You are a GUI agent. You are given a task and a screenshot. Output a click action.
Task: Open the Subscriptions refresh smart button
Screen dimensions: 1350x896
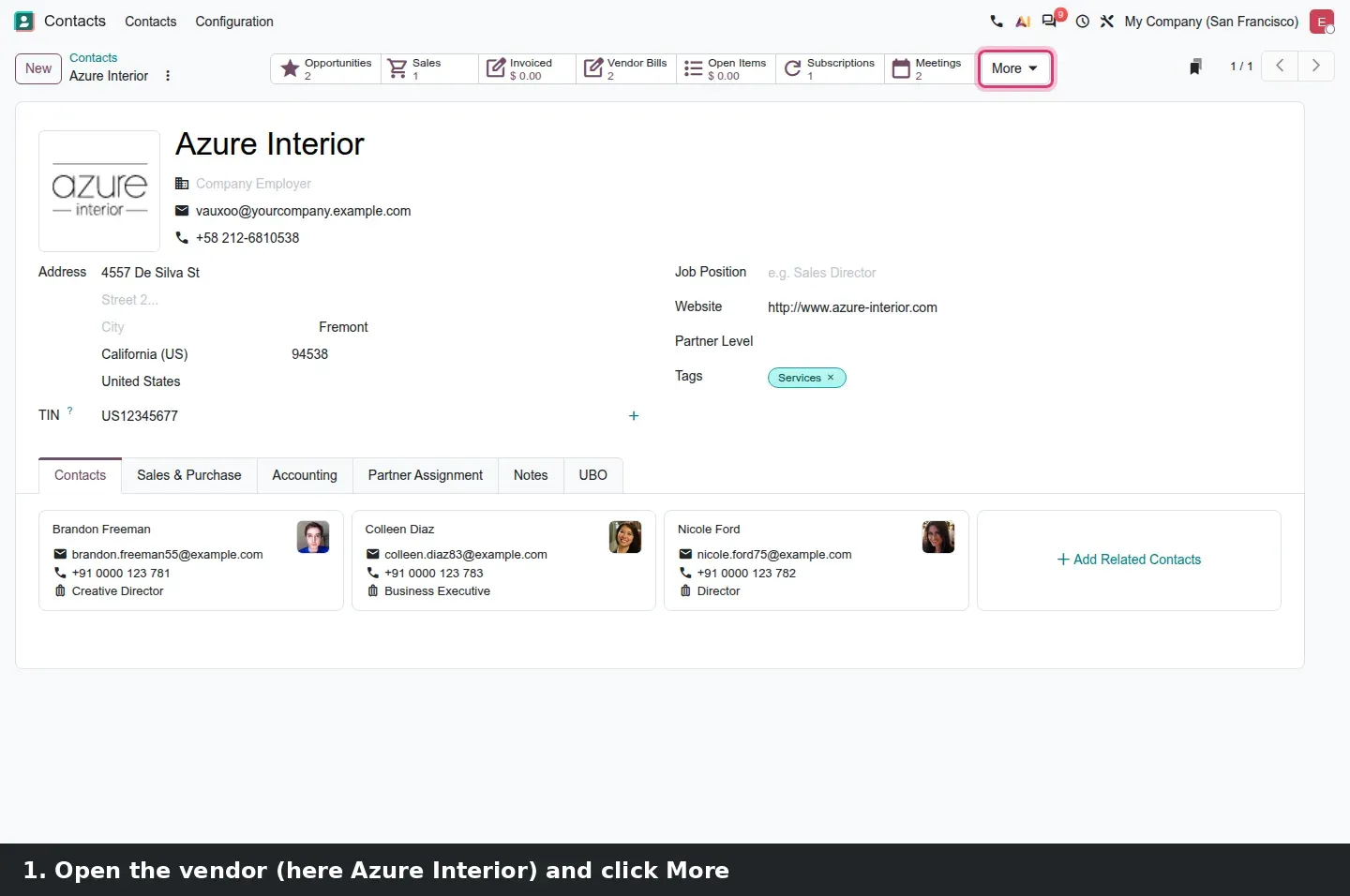(830, 68)
